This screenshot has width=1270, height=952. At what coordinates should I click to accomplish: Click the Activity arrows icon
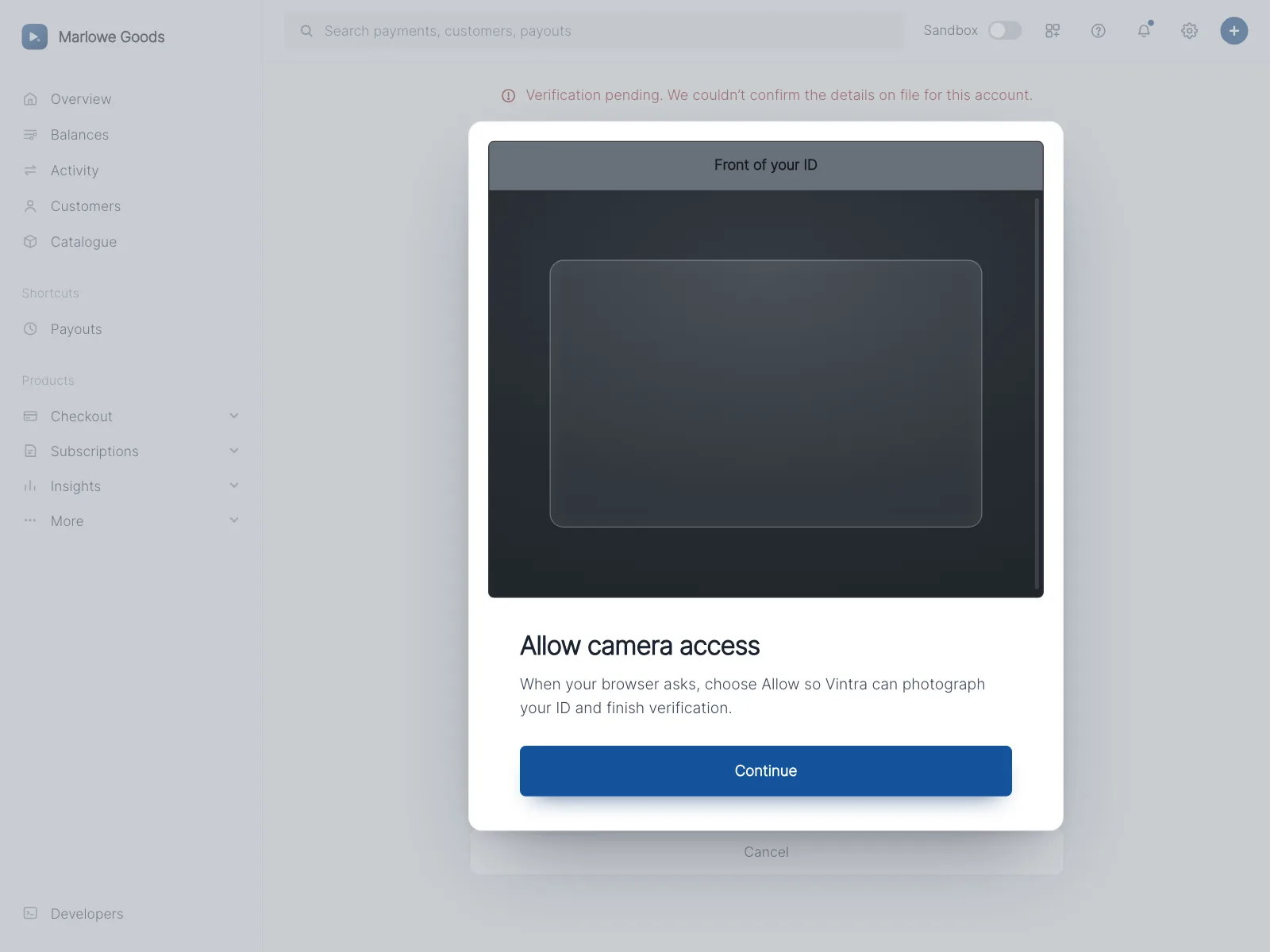(x=30, y=171)
